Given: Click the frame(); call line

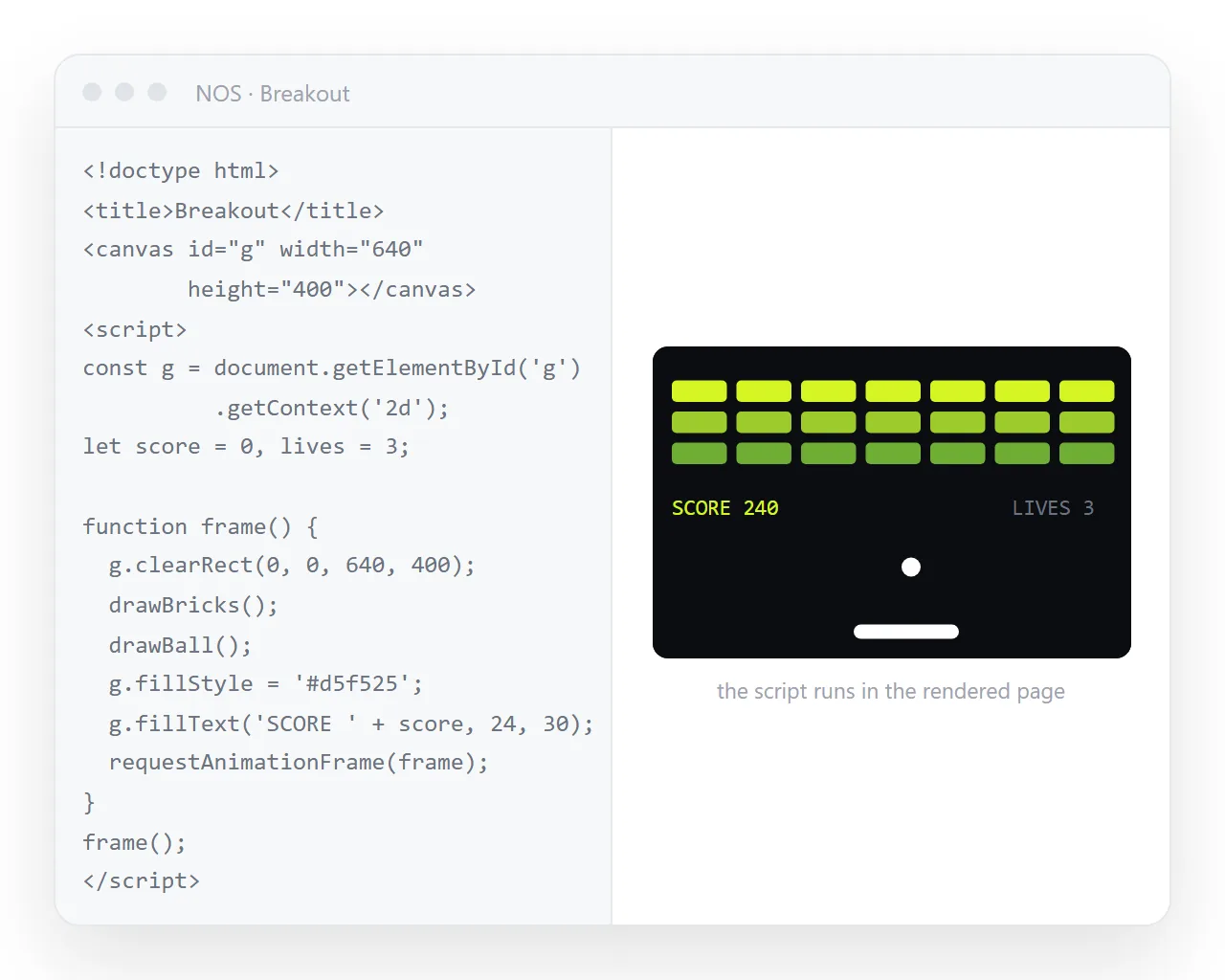Looking at the screenshot, I should coord(135,842).
